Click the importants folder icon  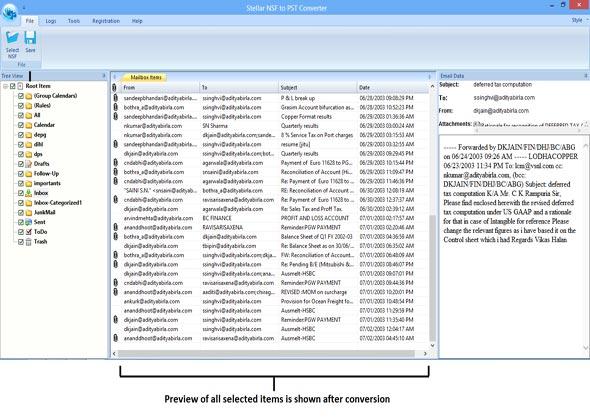29,183
